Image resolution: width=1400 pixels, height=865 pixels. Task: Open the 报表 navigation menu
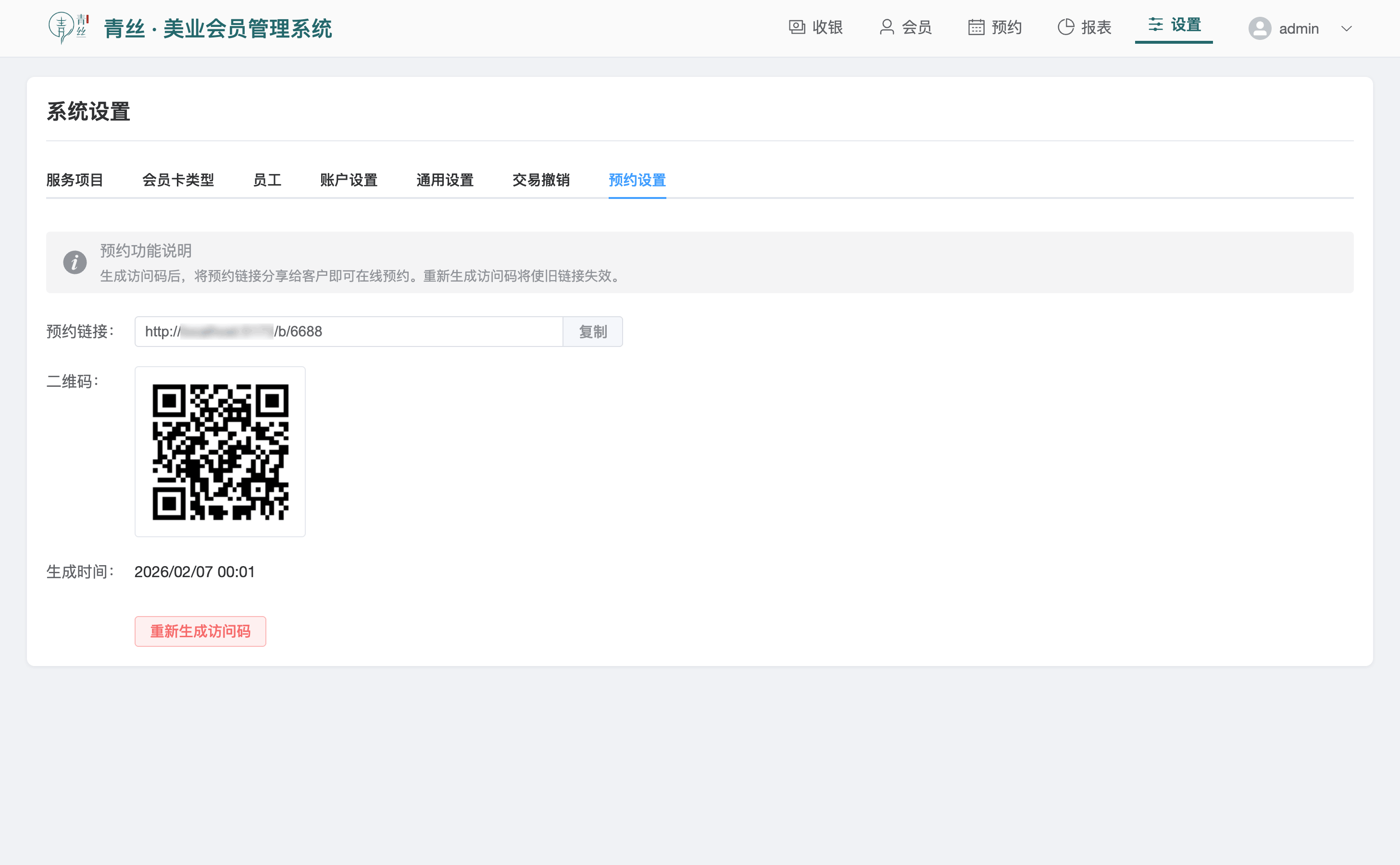1085,27
